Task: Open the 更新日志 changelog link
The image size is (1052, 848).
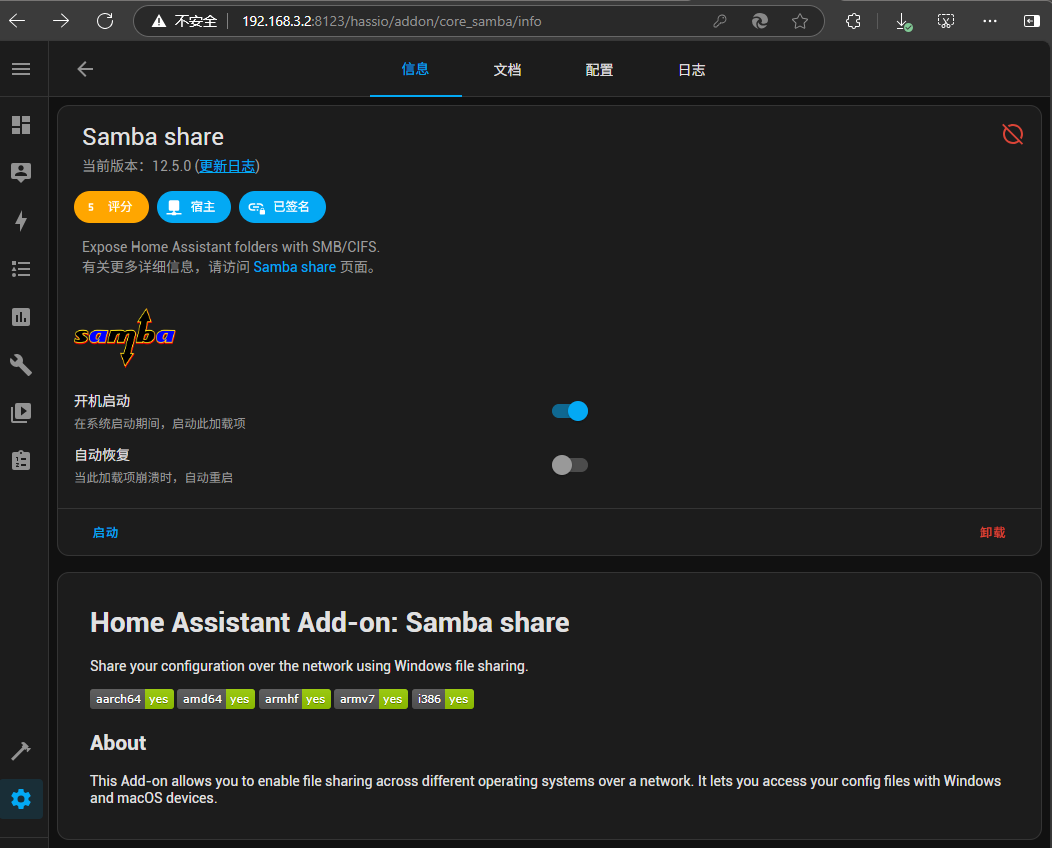Action: [227, 166]
